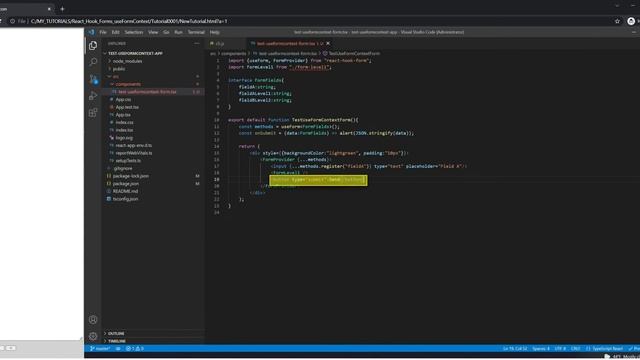Open index.css file

pyautogui.click(x=124, y=122)
